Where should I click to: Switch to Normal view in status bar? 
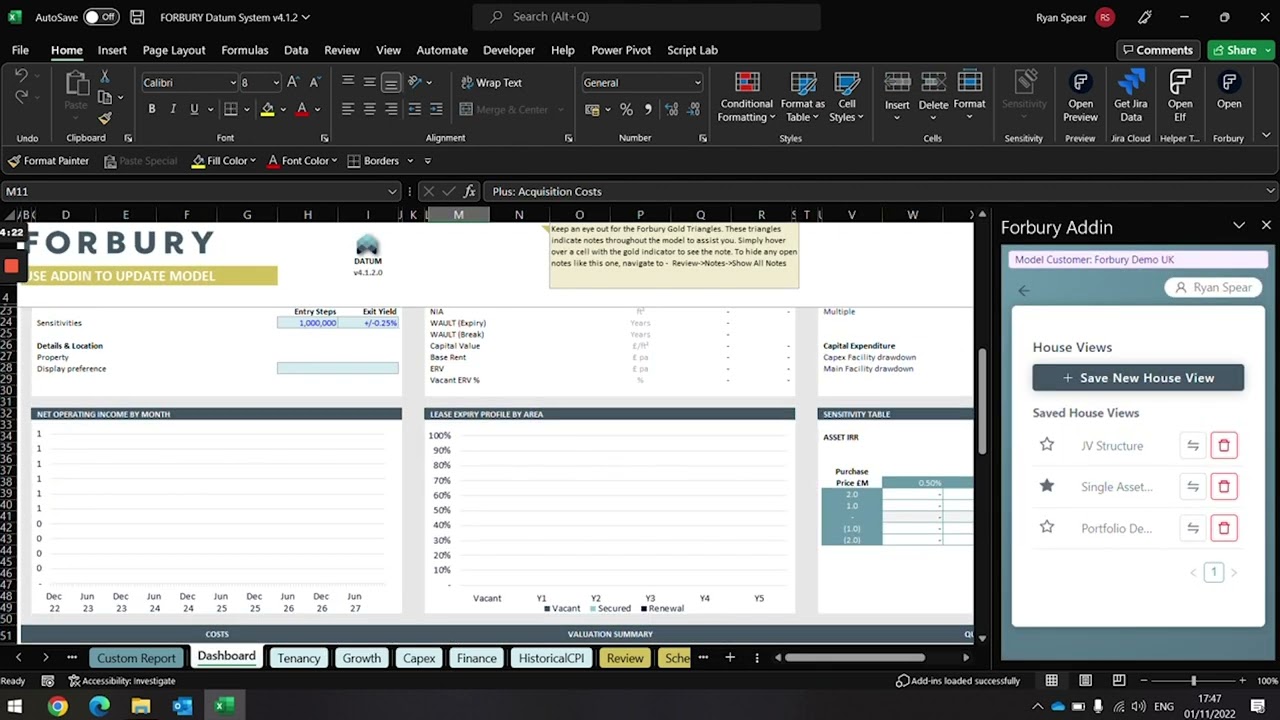(x=1051, y=681)
